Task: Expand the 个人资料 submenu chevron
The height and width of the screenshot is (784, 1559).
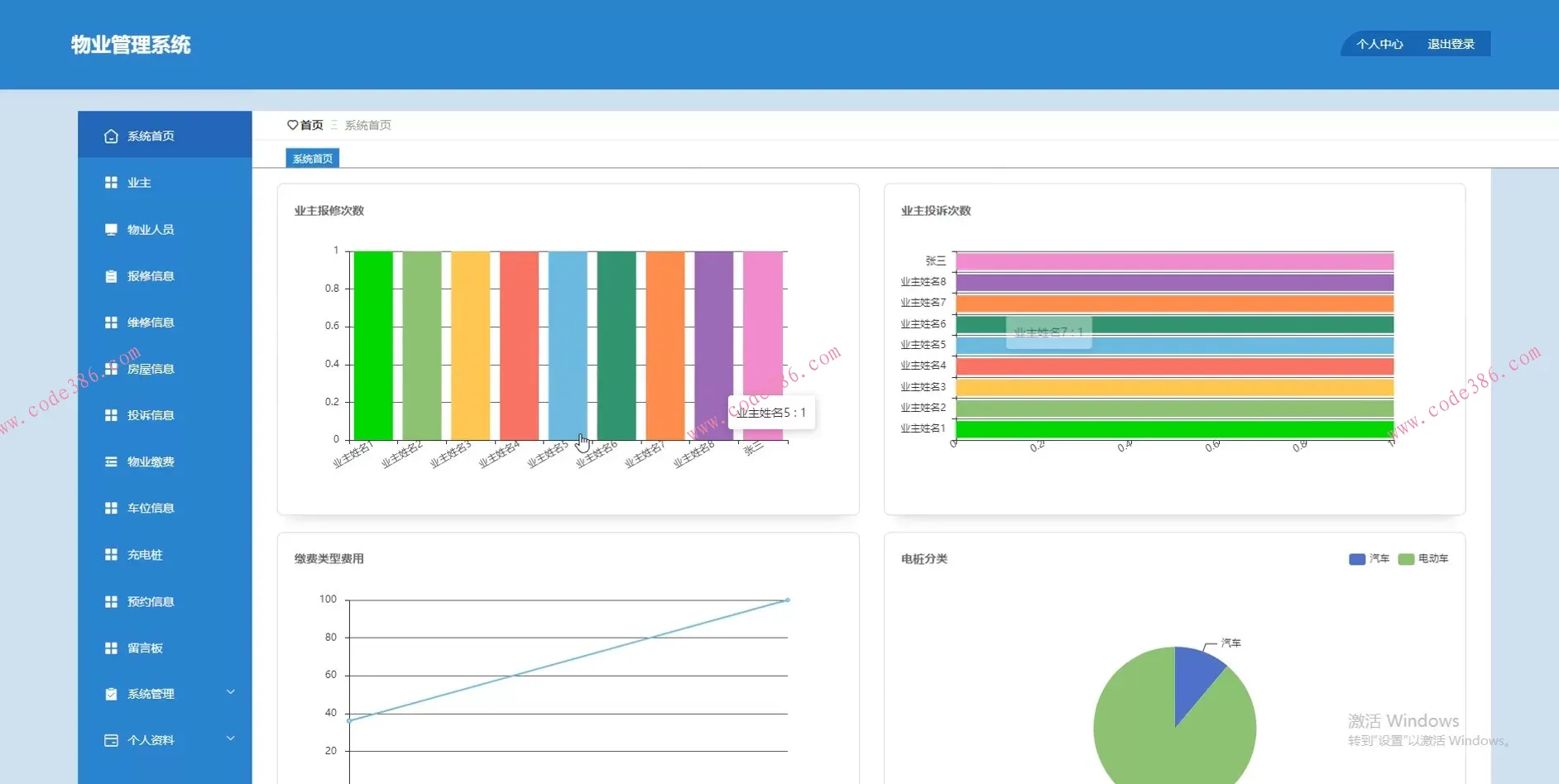Action: (231, 739)
